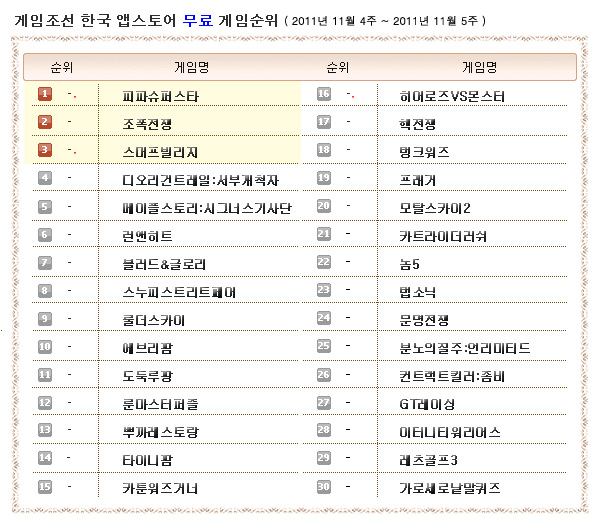Select 분노의질주:언리미티드 entry

(465, 349)
